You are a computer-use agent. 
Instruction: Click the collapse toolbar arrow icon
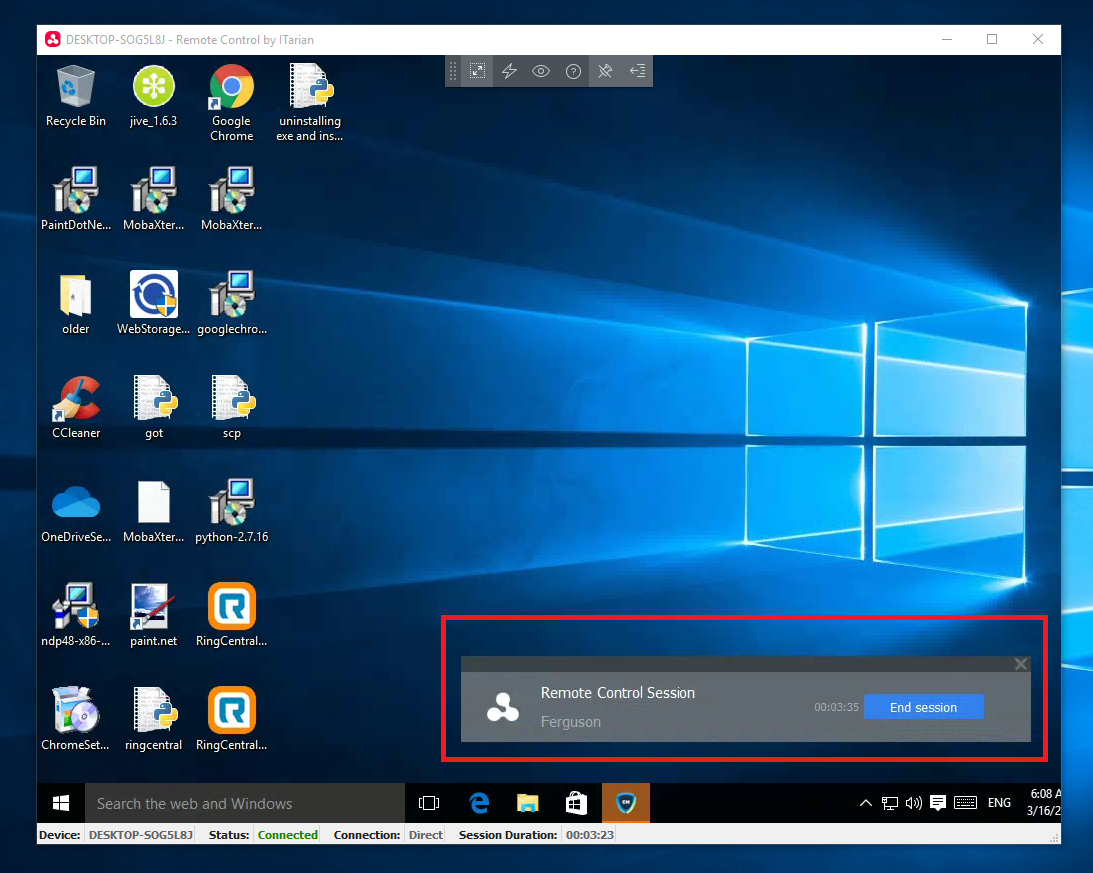coord(637,71)
